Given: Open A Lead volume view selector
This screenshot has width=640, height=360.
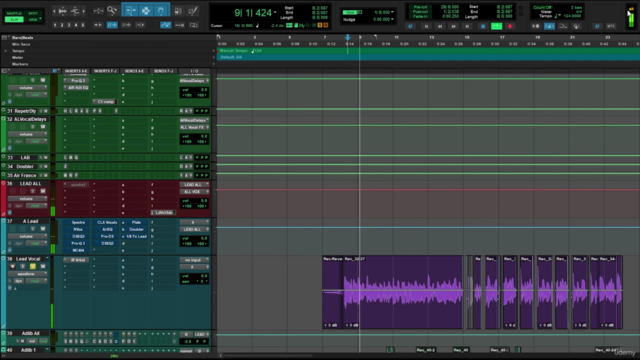Looking at the screenshot, I should [27, 236].
